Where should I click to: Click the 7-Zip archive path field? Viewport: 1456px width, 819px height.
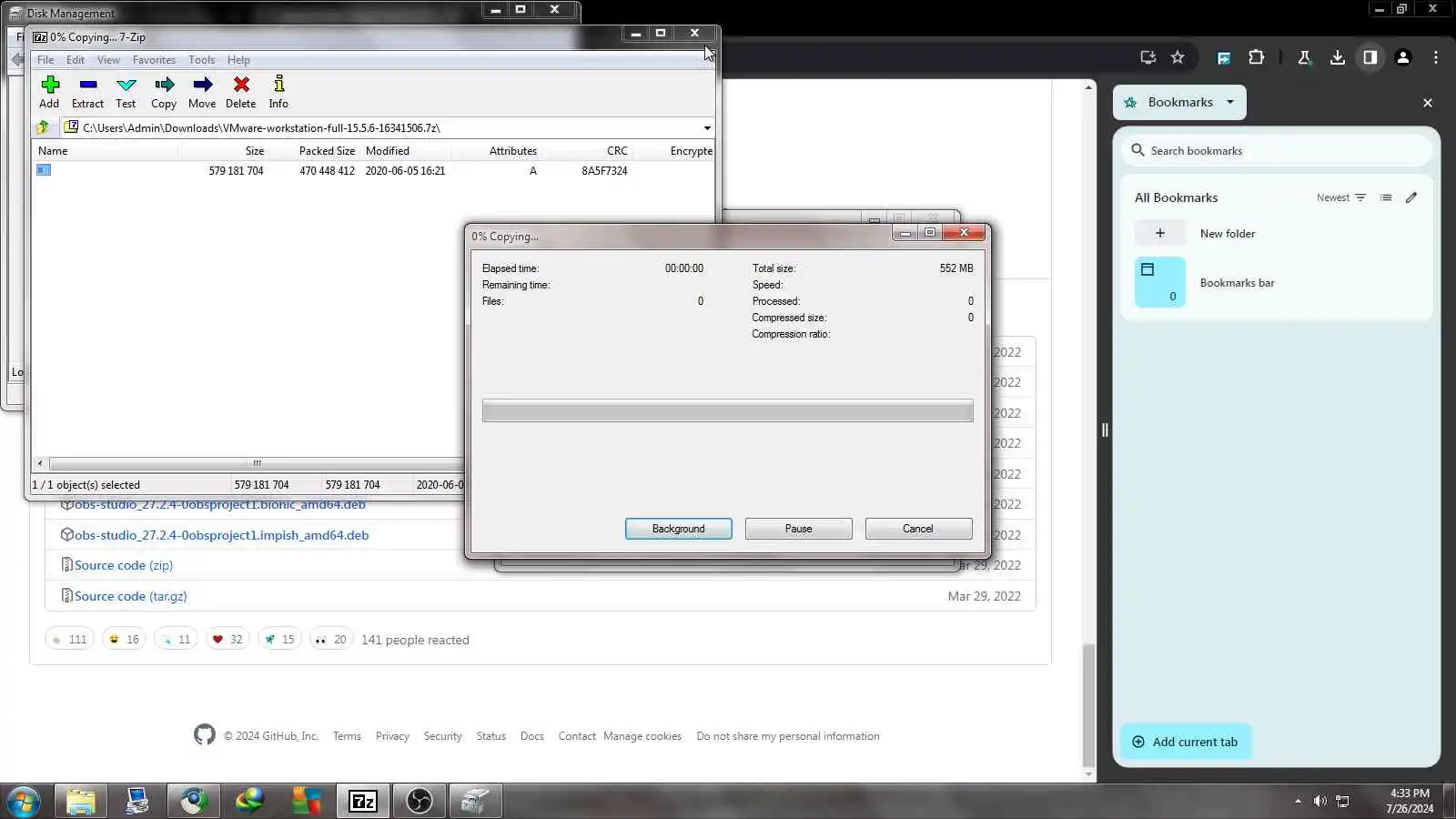382,128
